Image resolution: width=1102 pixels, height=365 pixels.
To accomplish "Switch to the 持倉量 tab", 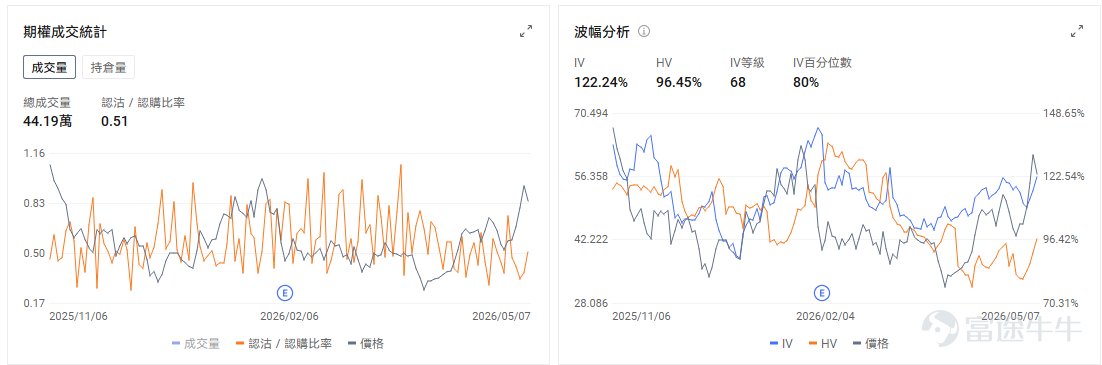I will (108, 68).
